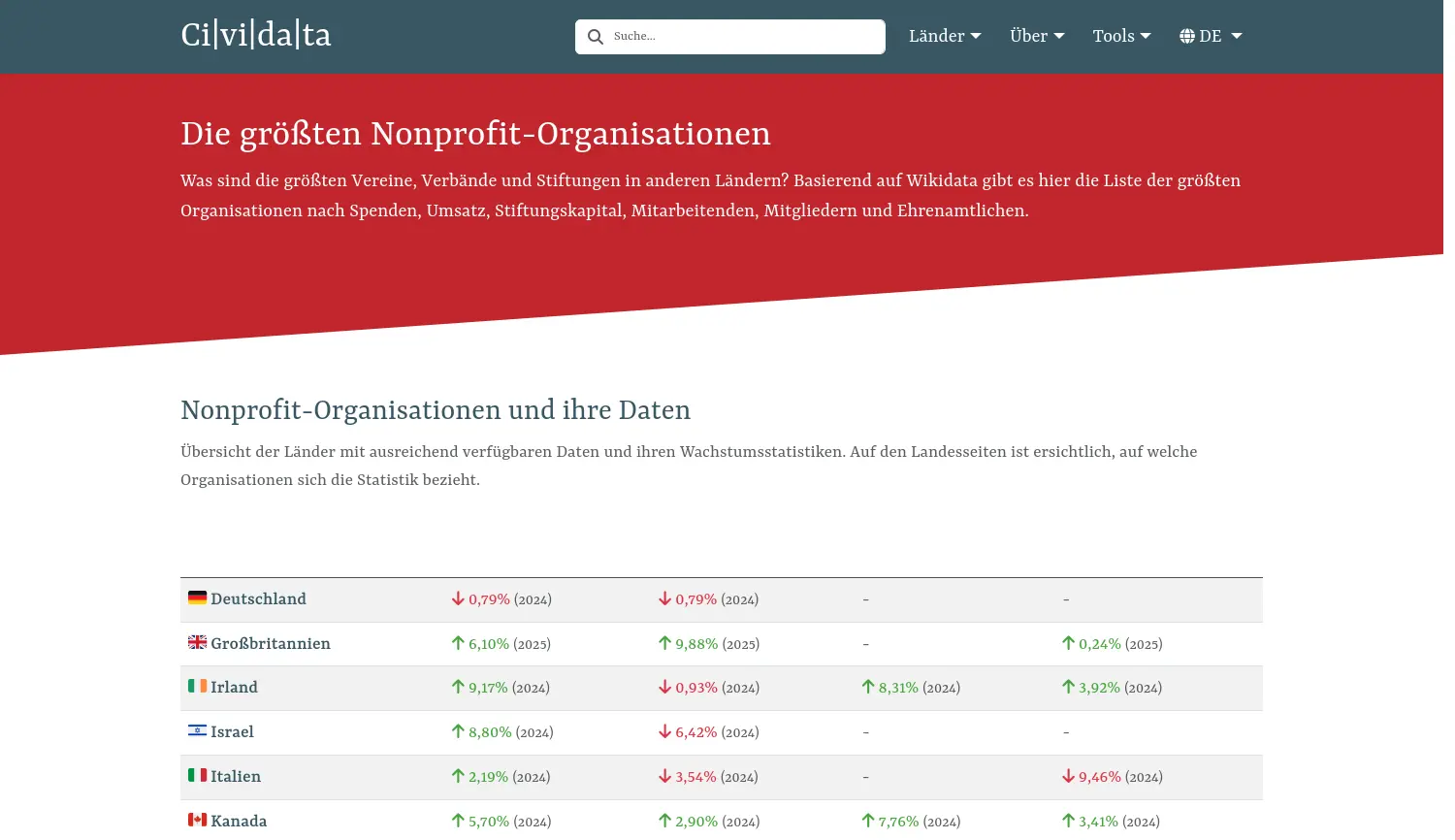The image size is (1455, 840).
Task: Open the Deutschland country page
Action: tap(258, 599)
